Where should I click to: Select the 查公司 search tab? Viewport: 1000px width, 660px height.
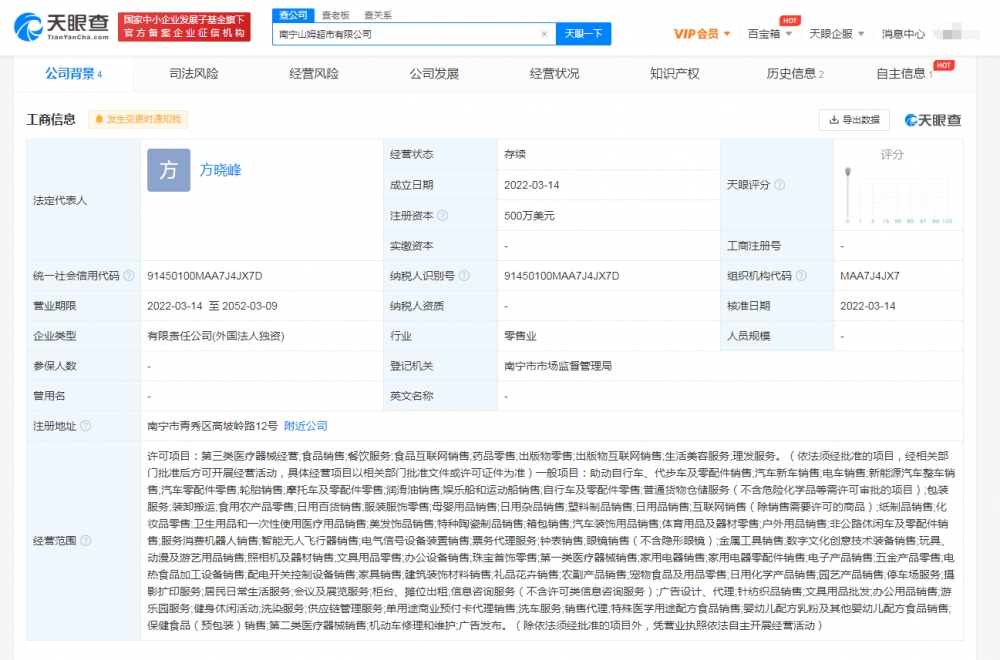pyautogui.click(x=293, y=15)
